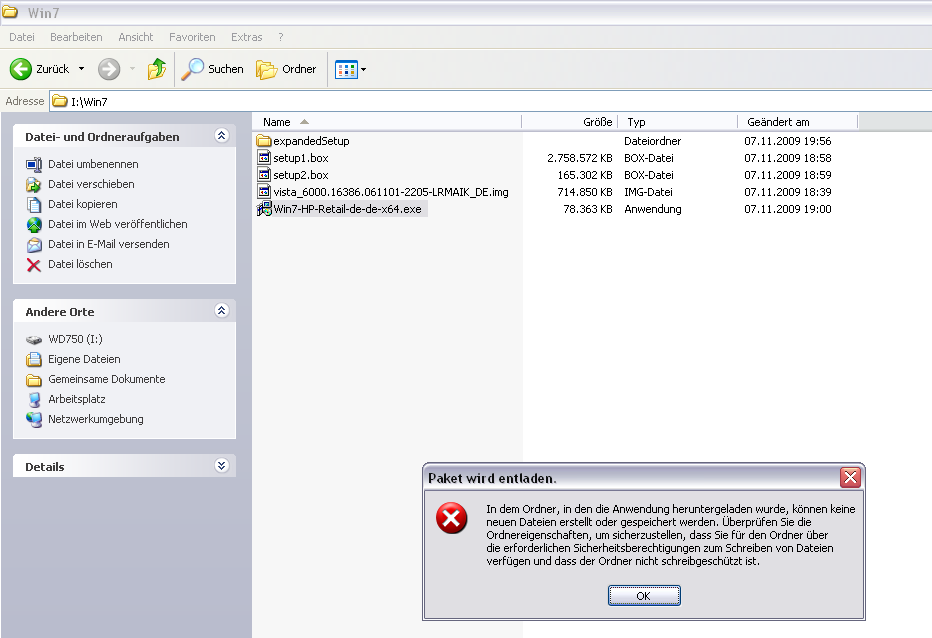Click the Datei verschieben link

91,184
